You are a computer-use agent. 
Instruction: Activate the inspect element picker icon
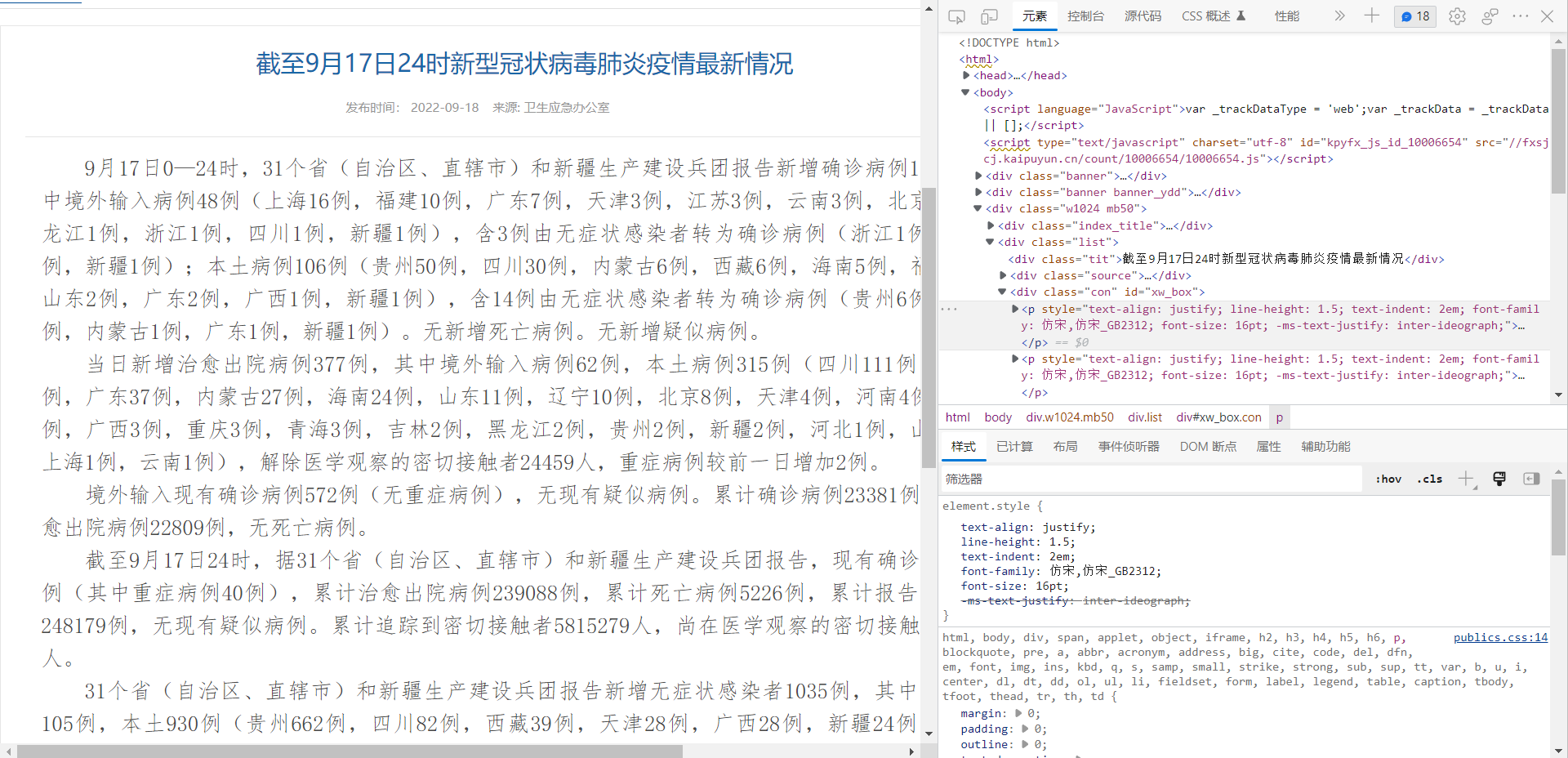[957, 16]
